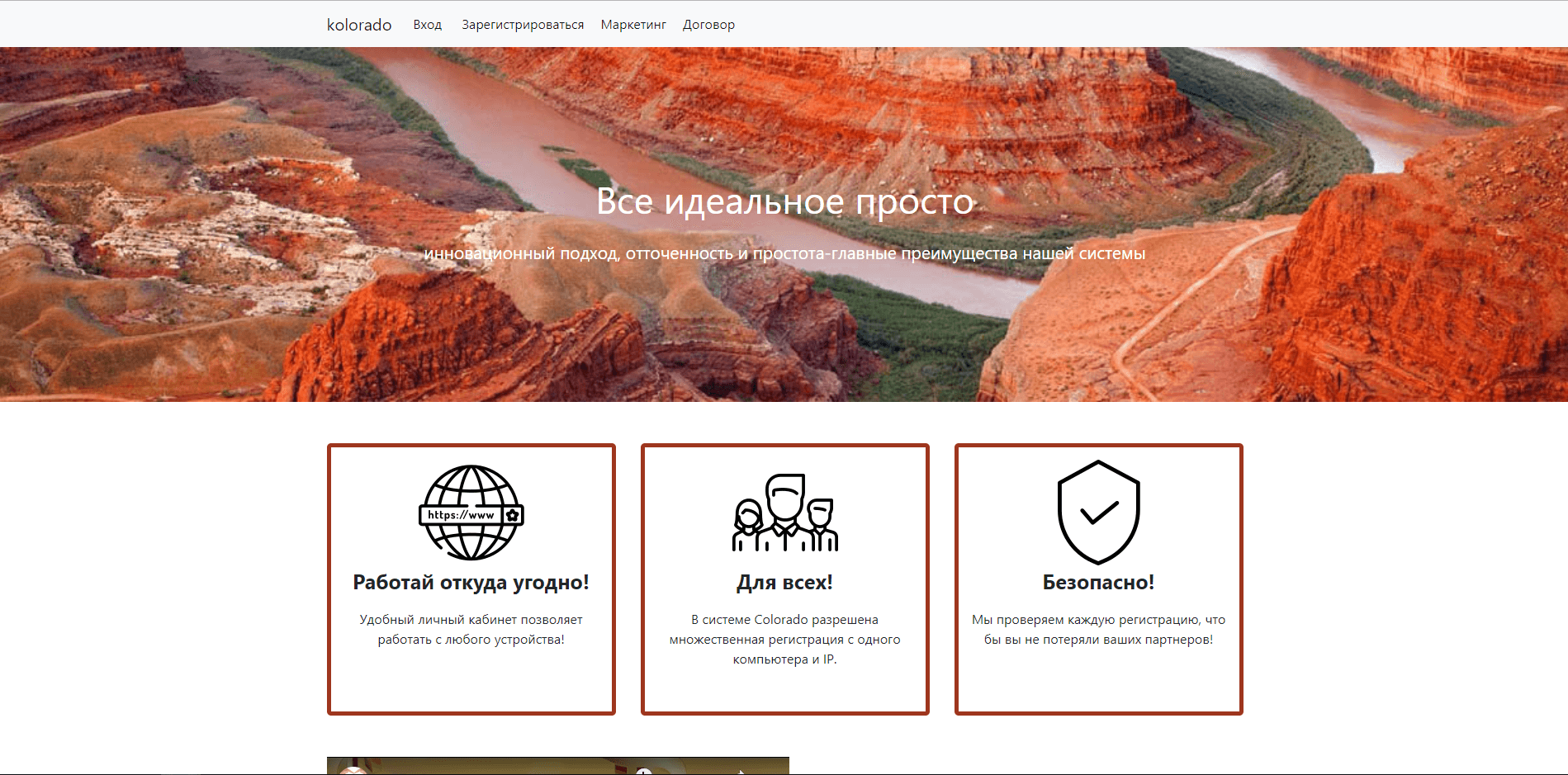Click the 'Работай откуда угодно!' card title
1568x775 pixels.
[x=471, y=582]
